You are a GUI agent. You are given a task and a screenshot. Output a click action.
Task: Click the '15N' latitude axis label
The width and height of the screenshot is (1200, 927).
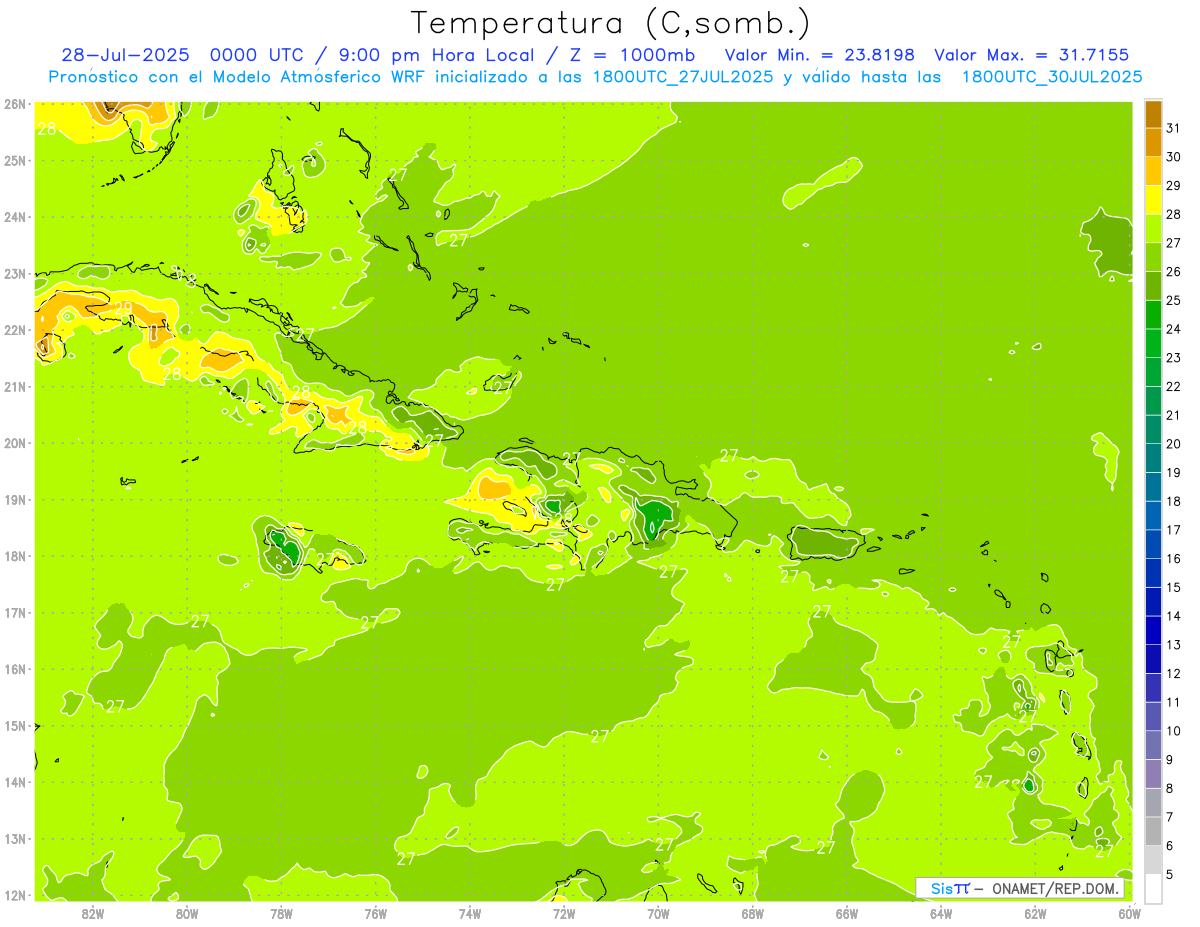pos(14,725)
